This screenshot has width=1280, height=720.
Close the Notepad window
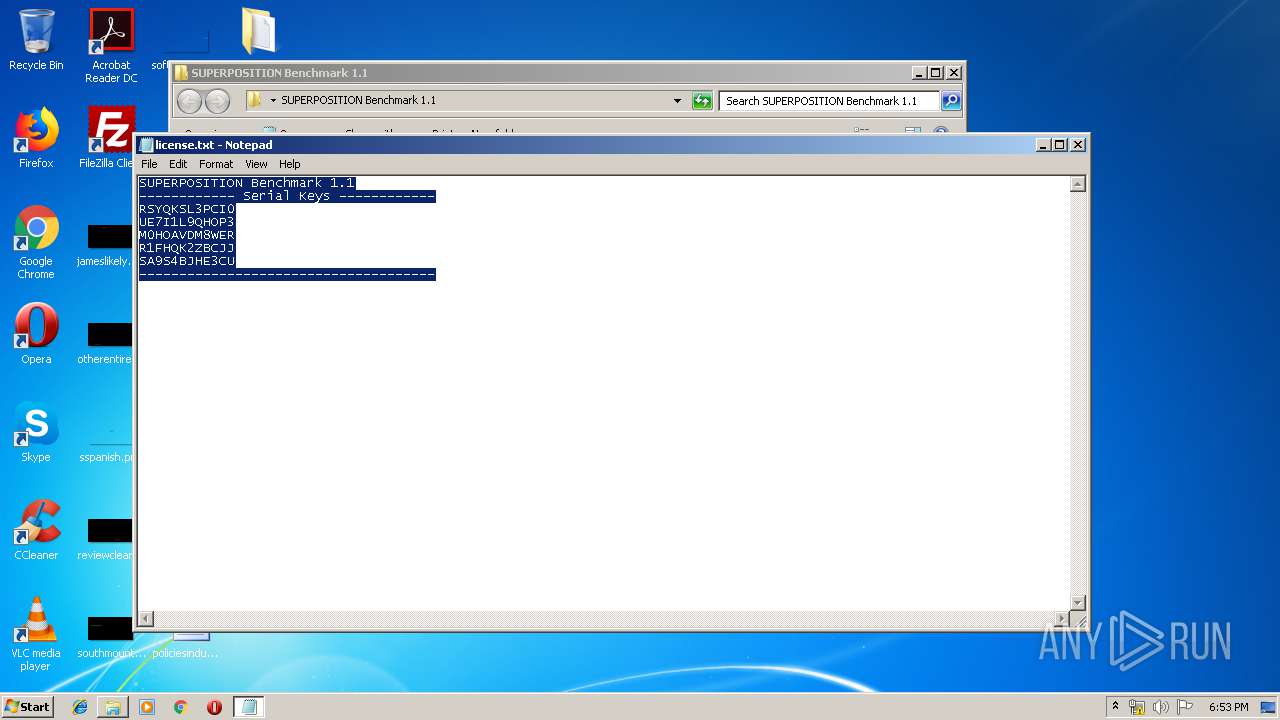tap(1078, 145)
